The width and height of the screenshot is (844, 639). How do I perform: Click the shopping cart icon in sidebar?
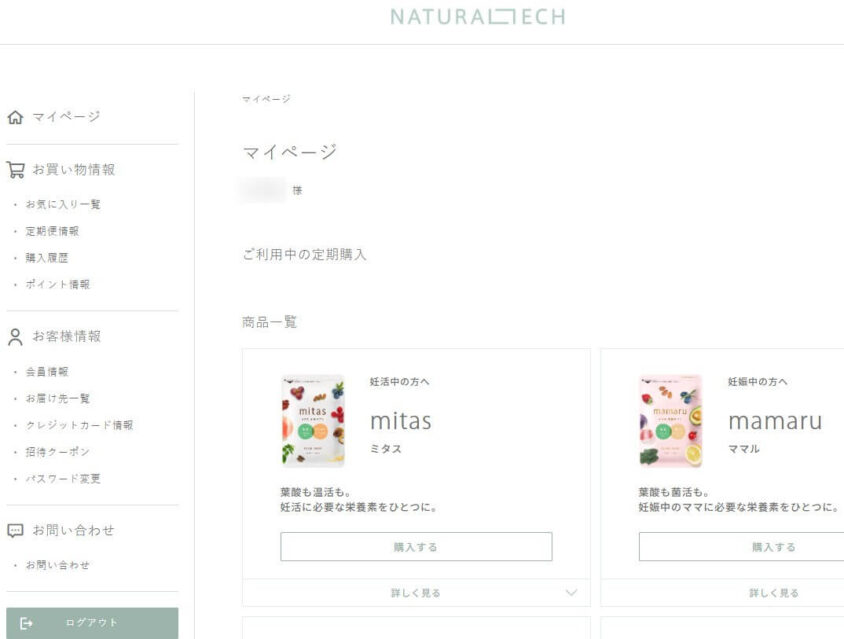point(15,170)
